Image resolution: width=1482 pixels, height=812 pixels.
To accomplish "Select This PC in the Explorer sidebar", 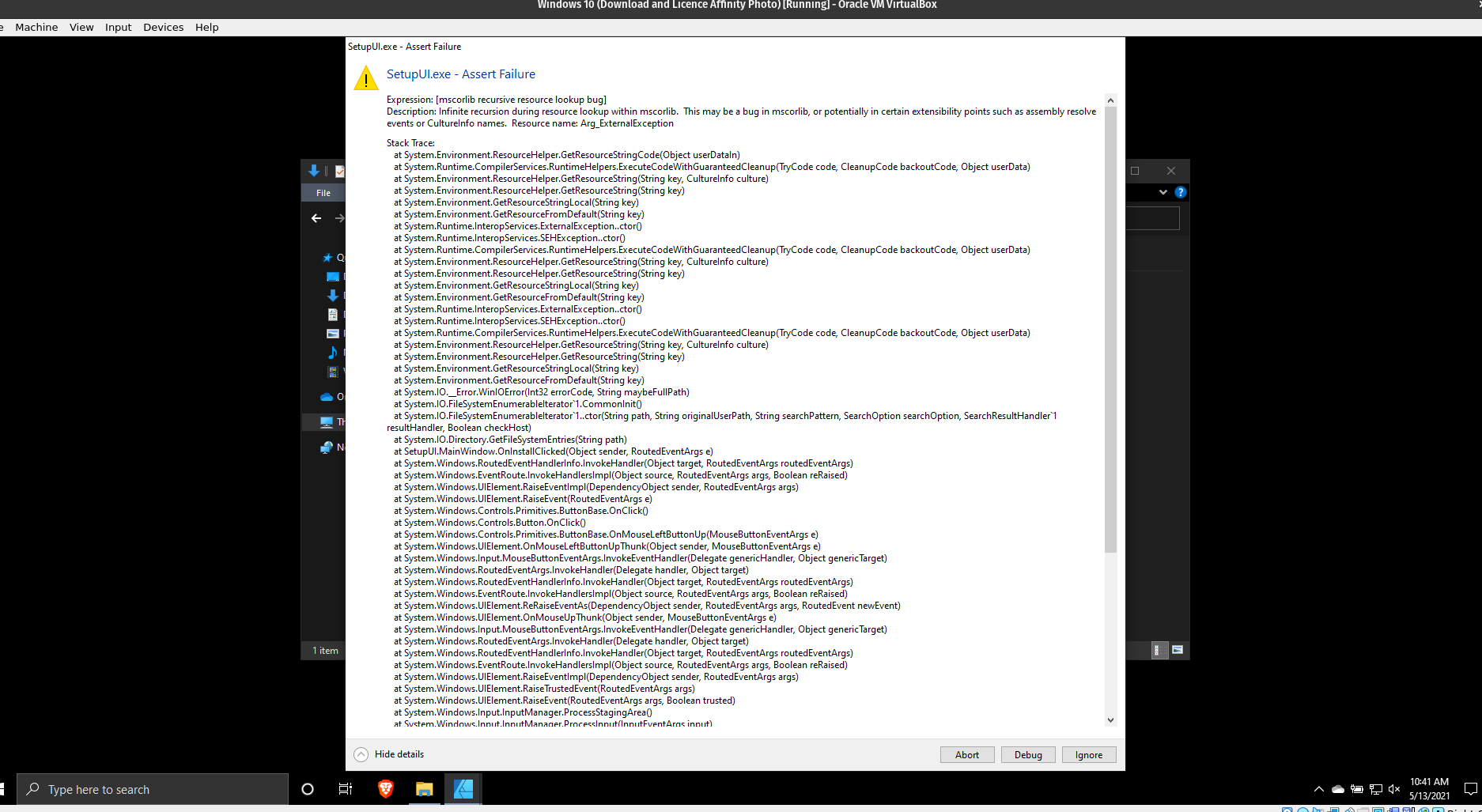I will [332, 421].
